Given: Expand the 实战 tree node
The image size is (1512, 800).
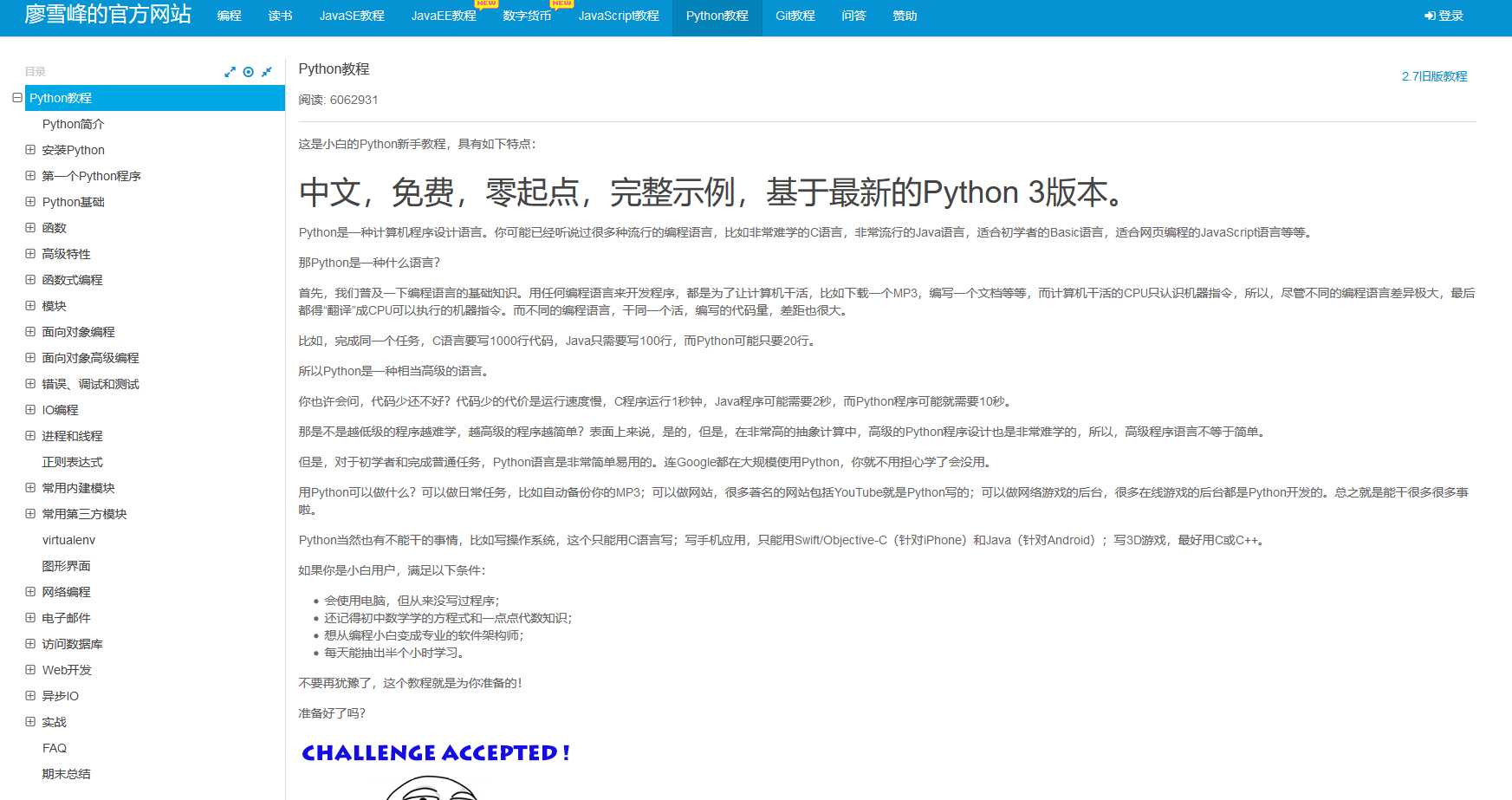Looking at the screenshot, I should tap(30, 722).
